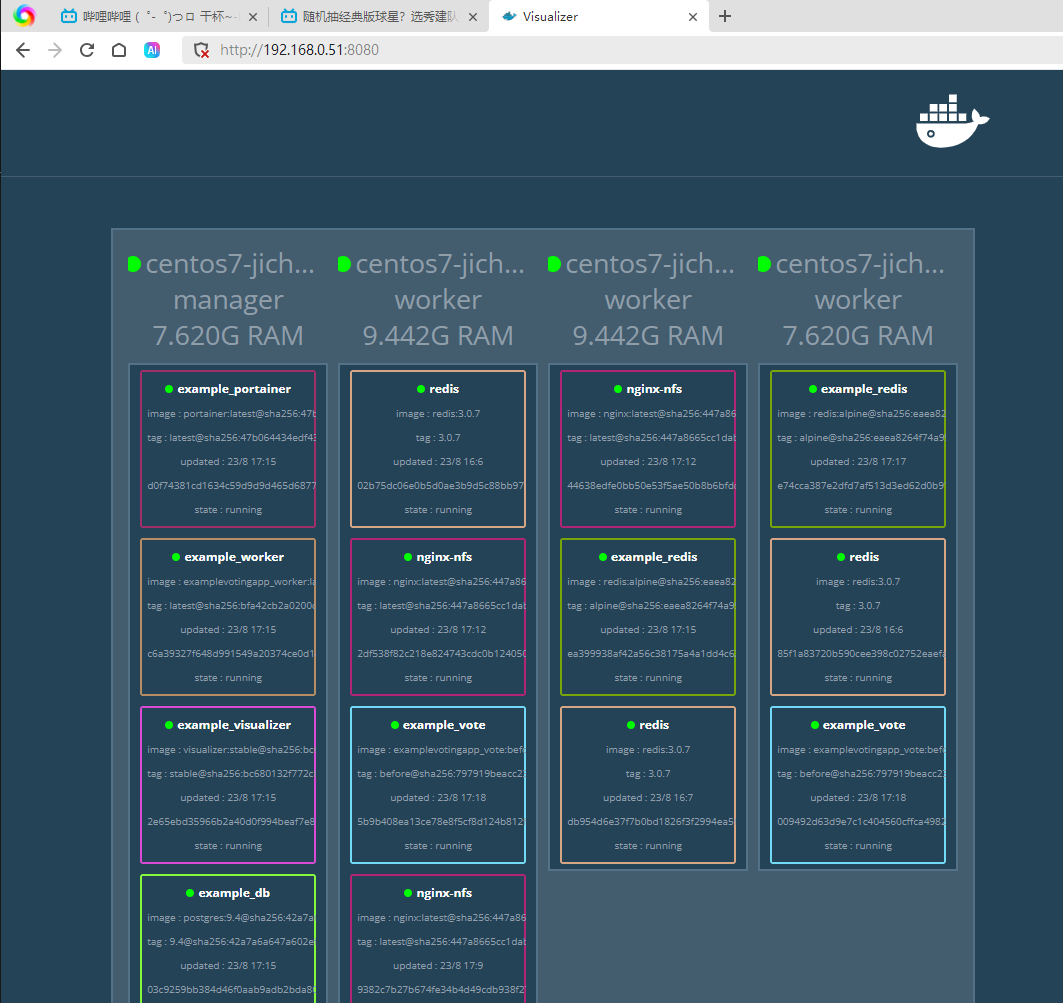This screenshot has width=1063, height=1003.
Task: Click tag : 9.4@sha256:42a7a6a647a602e line
Action: 231,942
